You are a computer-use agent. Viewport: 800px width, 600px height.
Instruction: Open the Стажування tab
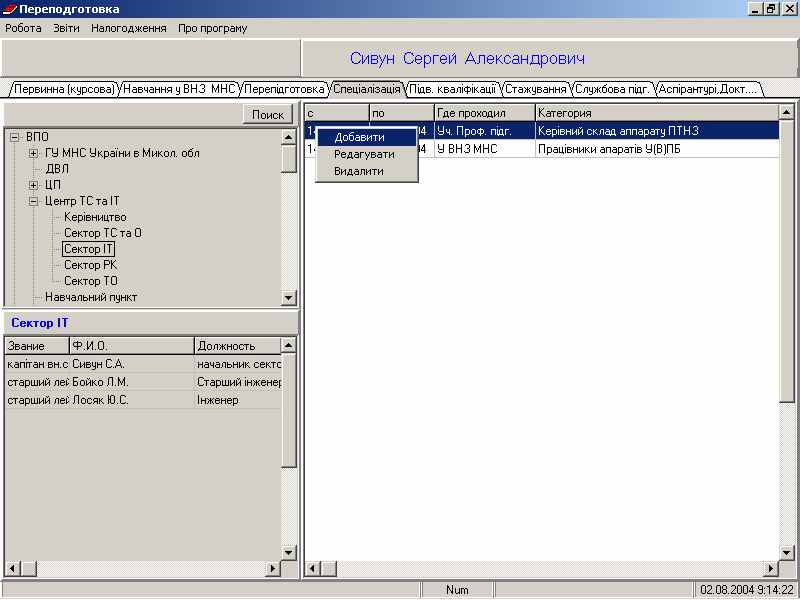point(536,89)
